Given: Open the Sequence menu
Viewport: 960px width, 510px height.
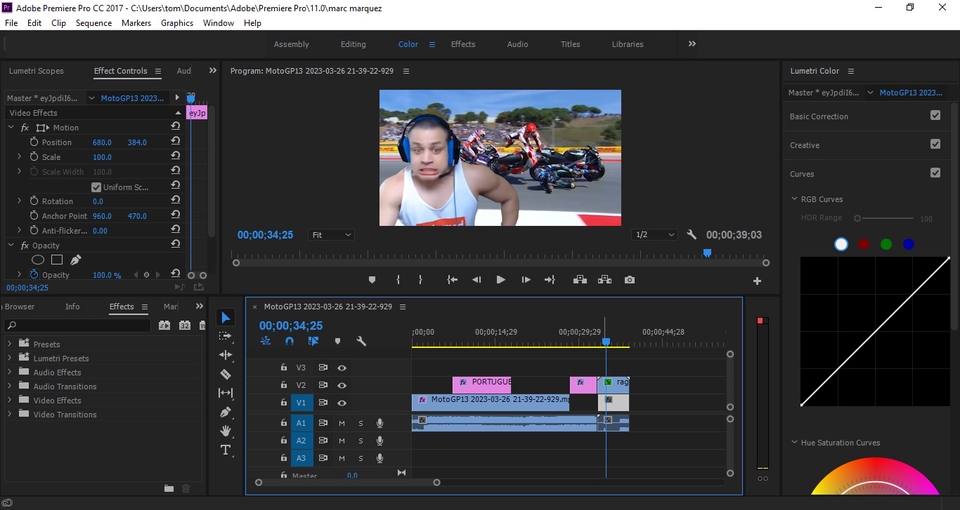Looking at the screenshot, I should point(93,23).
